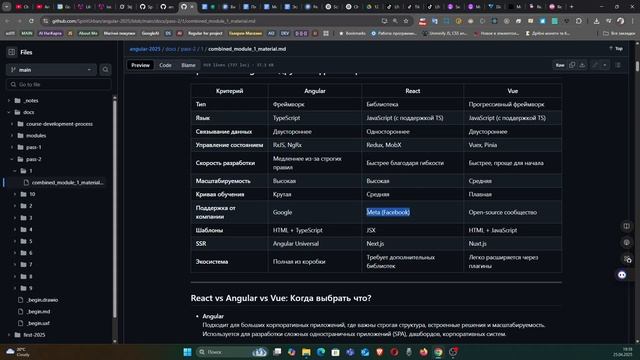Screen dimensions: 640x360
Task: Open folder 6 in file tree
Action: 30,253
